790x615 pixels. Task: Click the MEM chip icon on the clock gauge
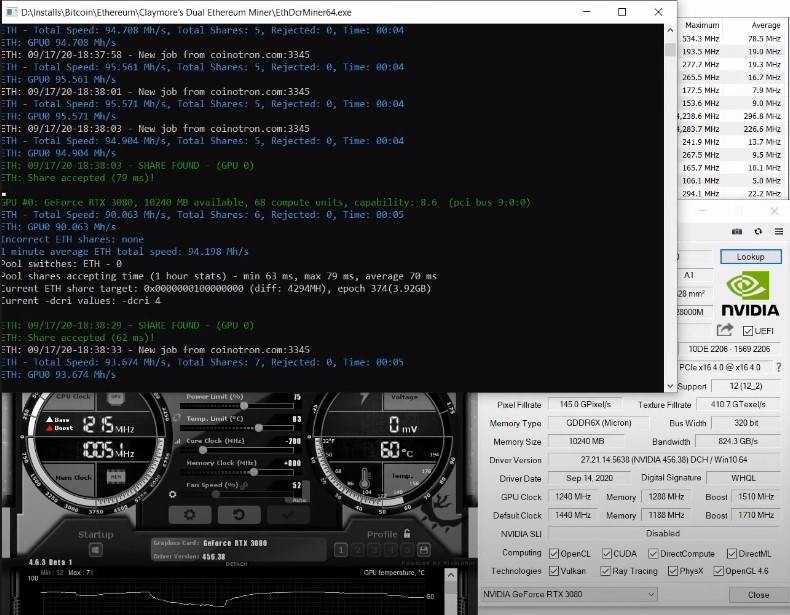(x=116, y=476)
